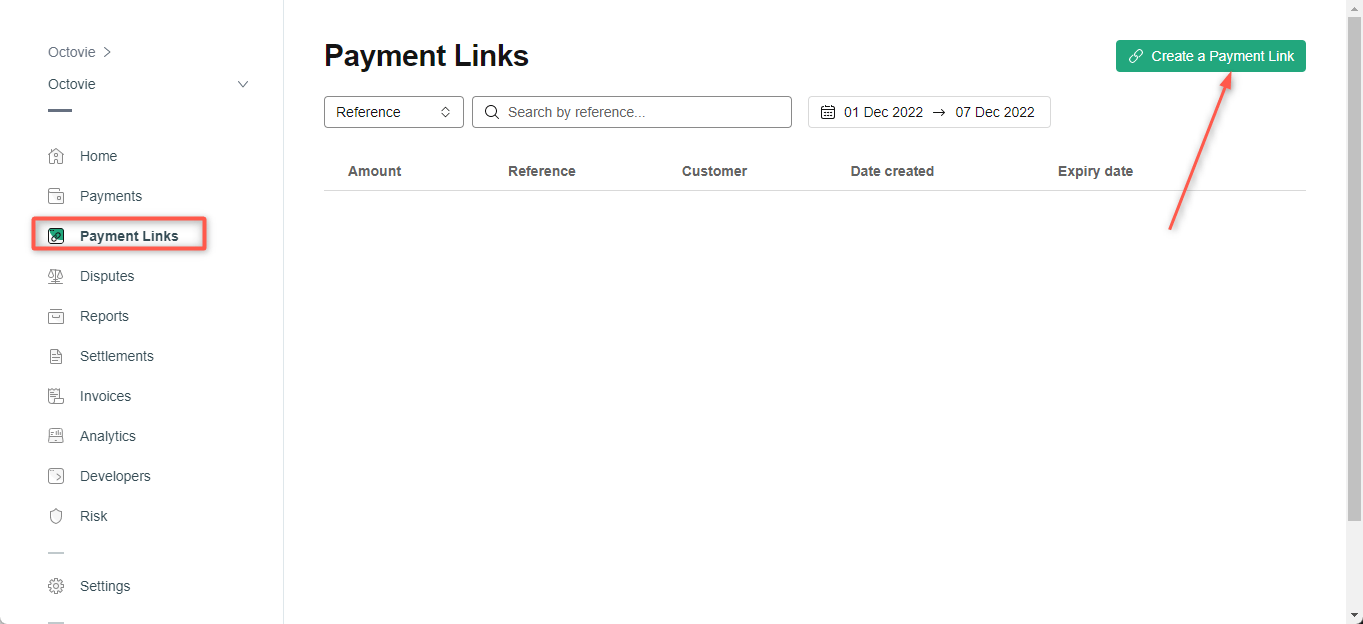Open the Settings menu item

pos(104,586)
